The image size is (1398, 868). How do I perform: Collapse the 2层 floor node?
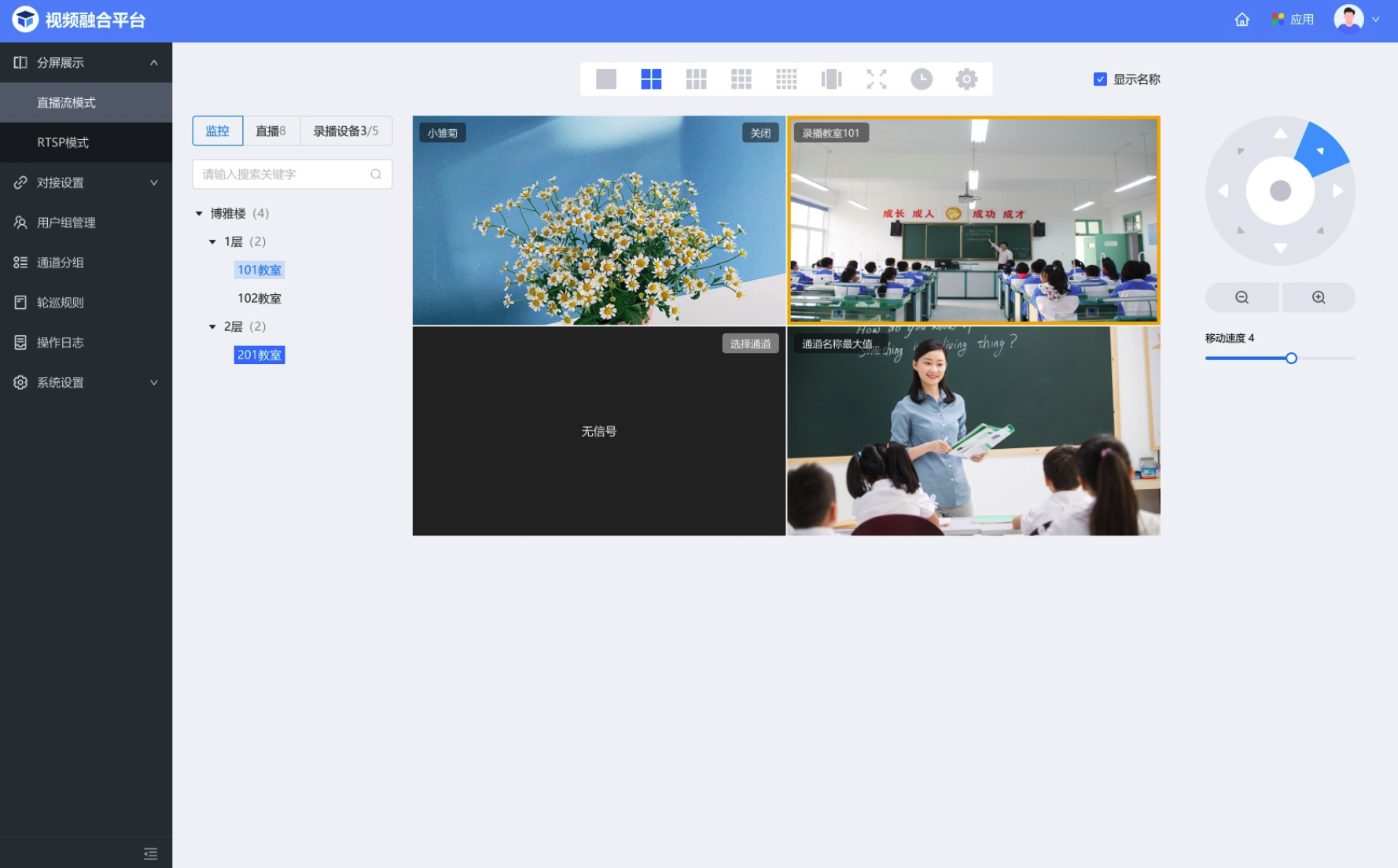(x=212, y=327)
